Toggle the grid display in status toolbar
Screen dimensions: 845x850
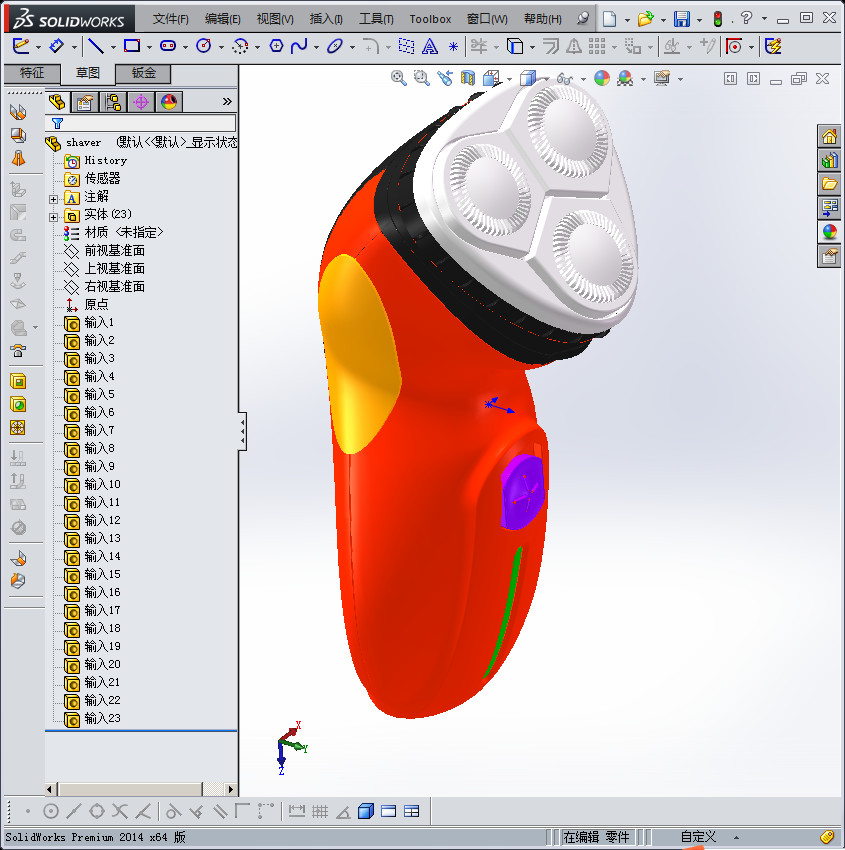(320, 812)
